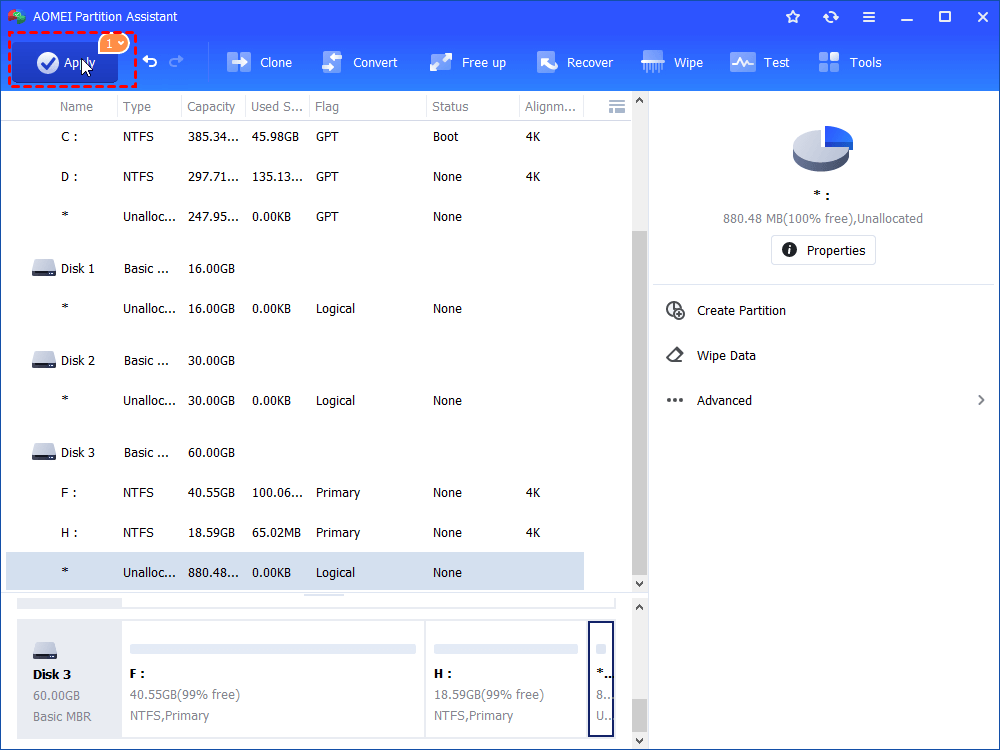Sort by Name column header
Image resolution: width=1000 pixels, height=750 pixels.
coord(77,107)
